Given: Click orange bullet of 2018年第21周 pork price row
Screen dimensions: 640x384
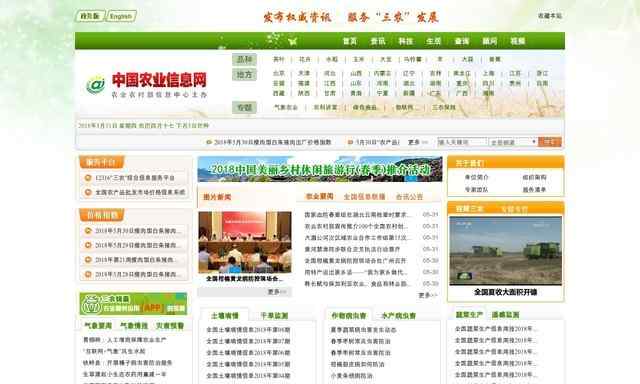Looking at the screenshot, I should pyautogui.click(x=88, y=260).
